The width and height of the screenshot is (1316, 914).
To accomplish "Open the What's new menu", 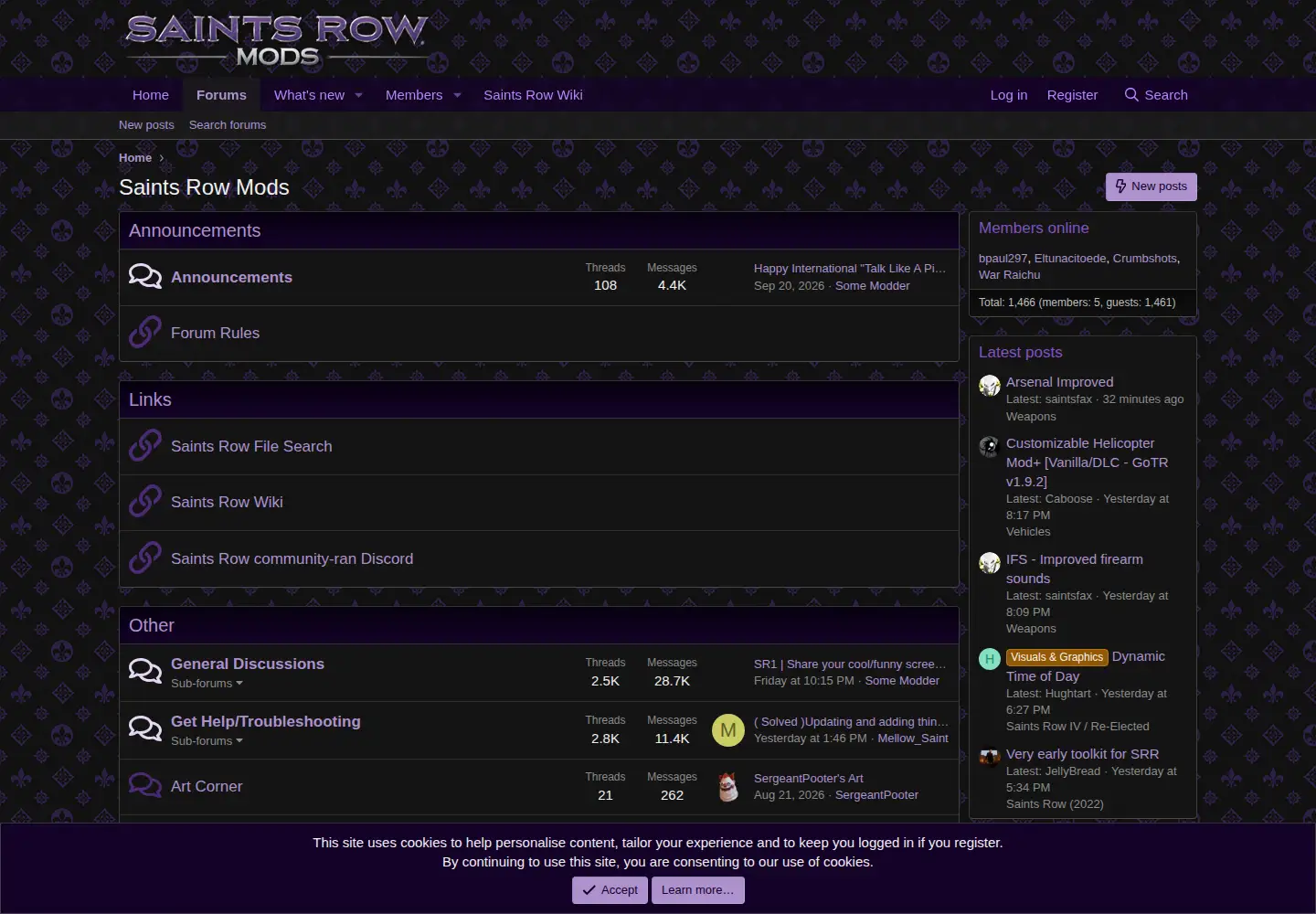I will (309, 95).
